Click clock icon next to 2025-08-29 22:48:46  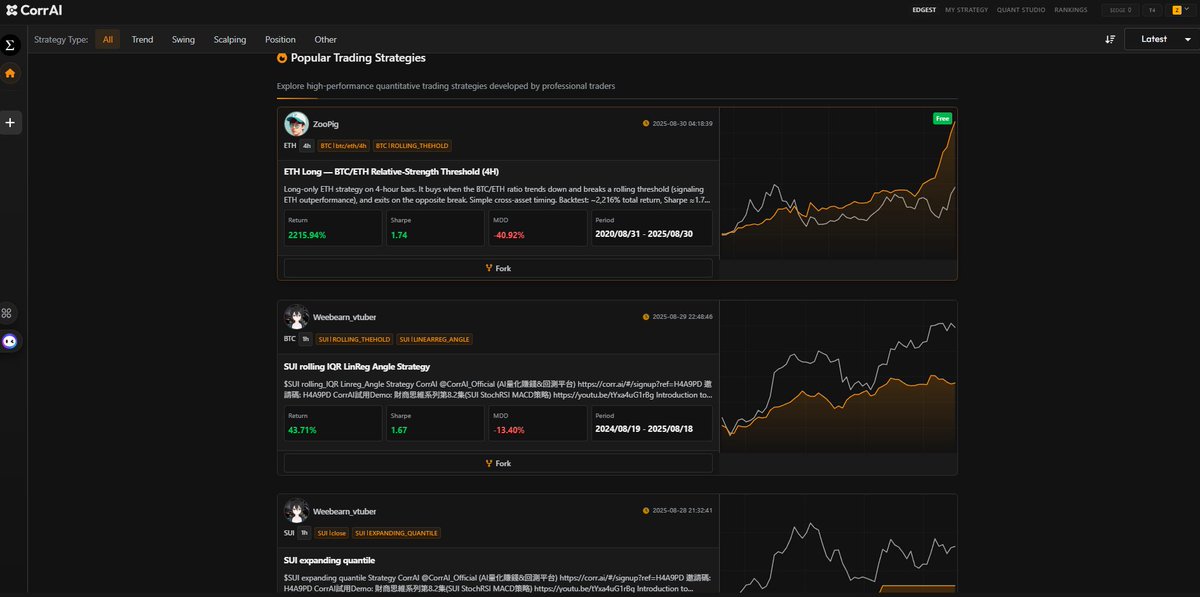point(646,317)
